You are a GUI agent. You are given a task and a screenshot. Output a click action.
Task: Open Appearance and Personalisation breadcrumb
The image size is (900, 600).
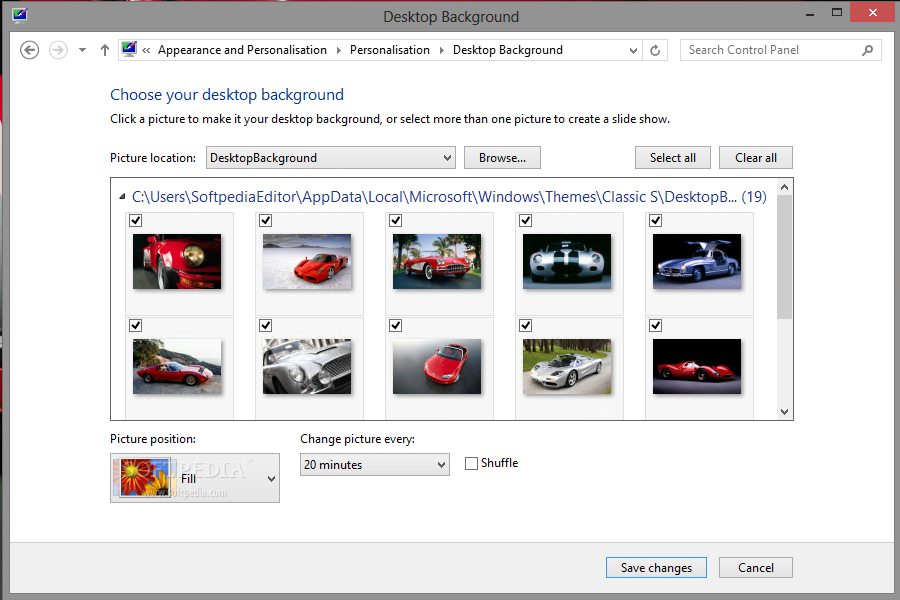[242, 50]
